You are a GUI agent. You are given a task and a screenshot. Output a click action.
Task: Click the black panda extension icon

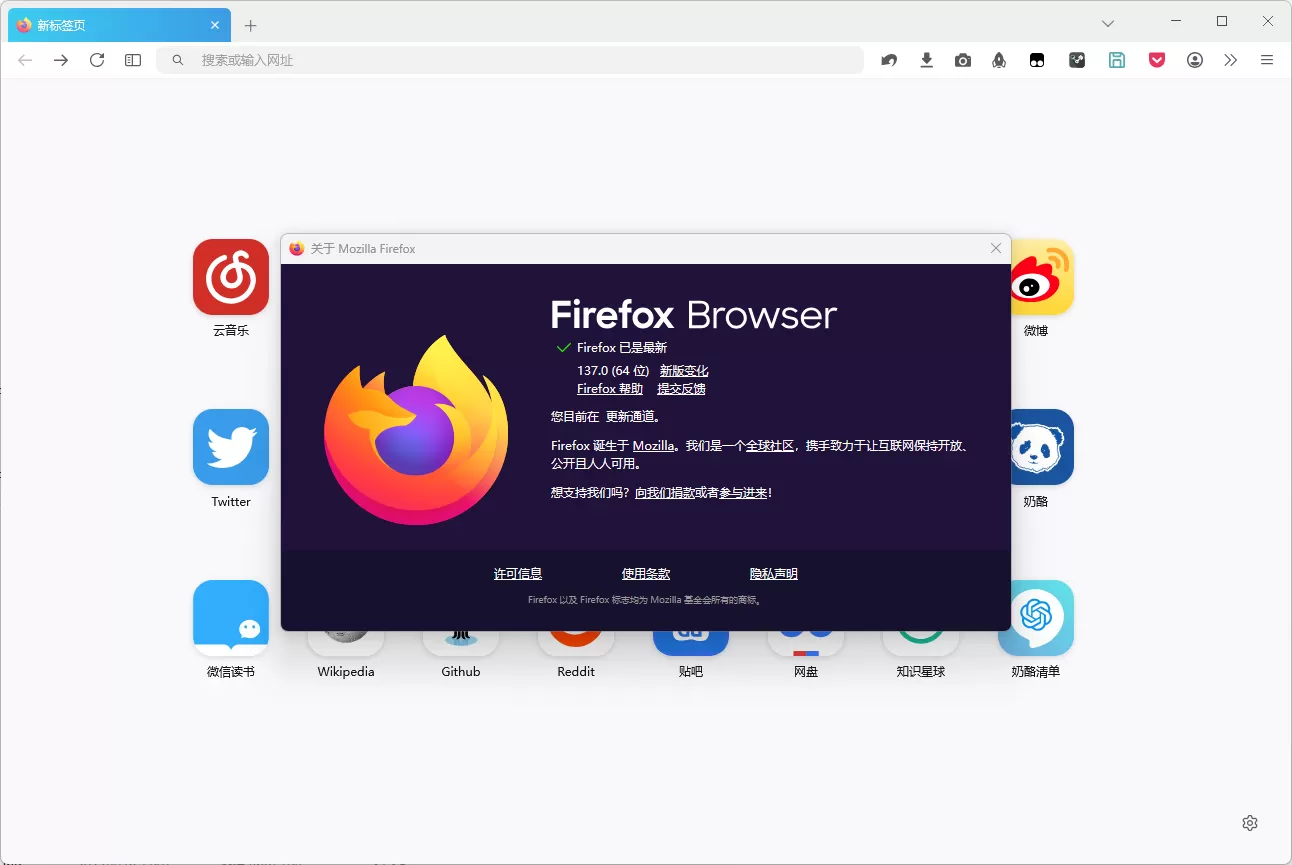tap(1037, 60)
